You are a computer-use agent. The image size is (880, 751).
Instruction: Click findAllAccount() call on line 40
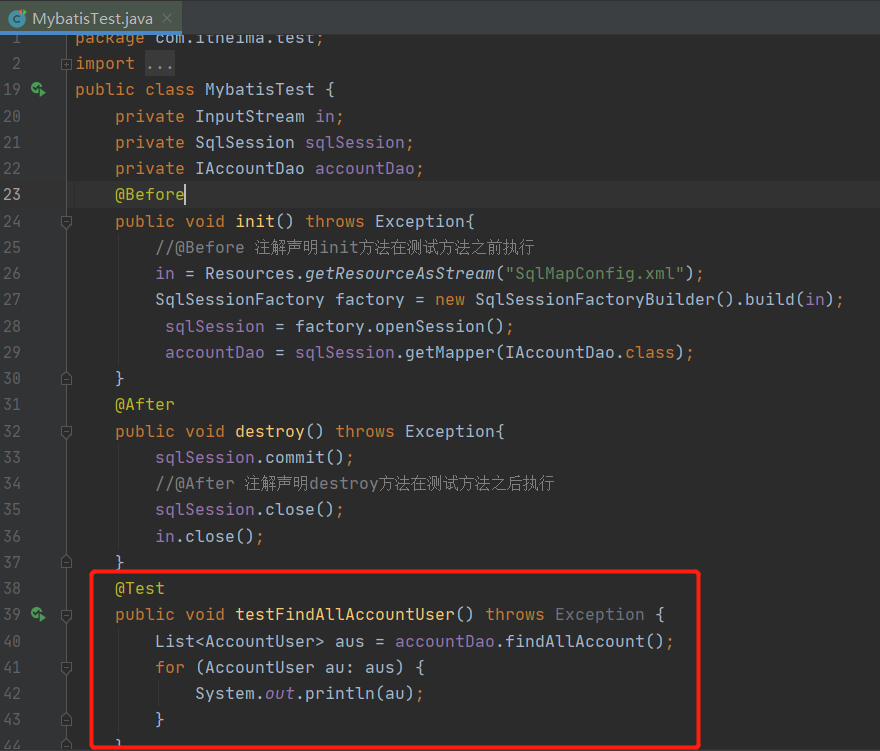tap(584, 641)
